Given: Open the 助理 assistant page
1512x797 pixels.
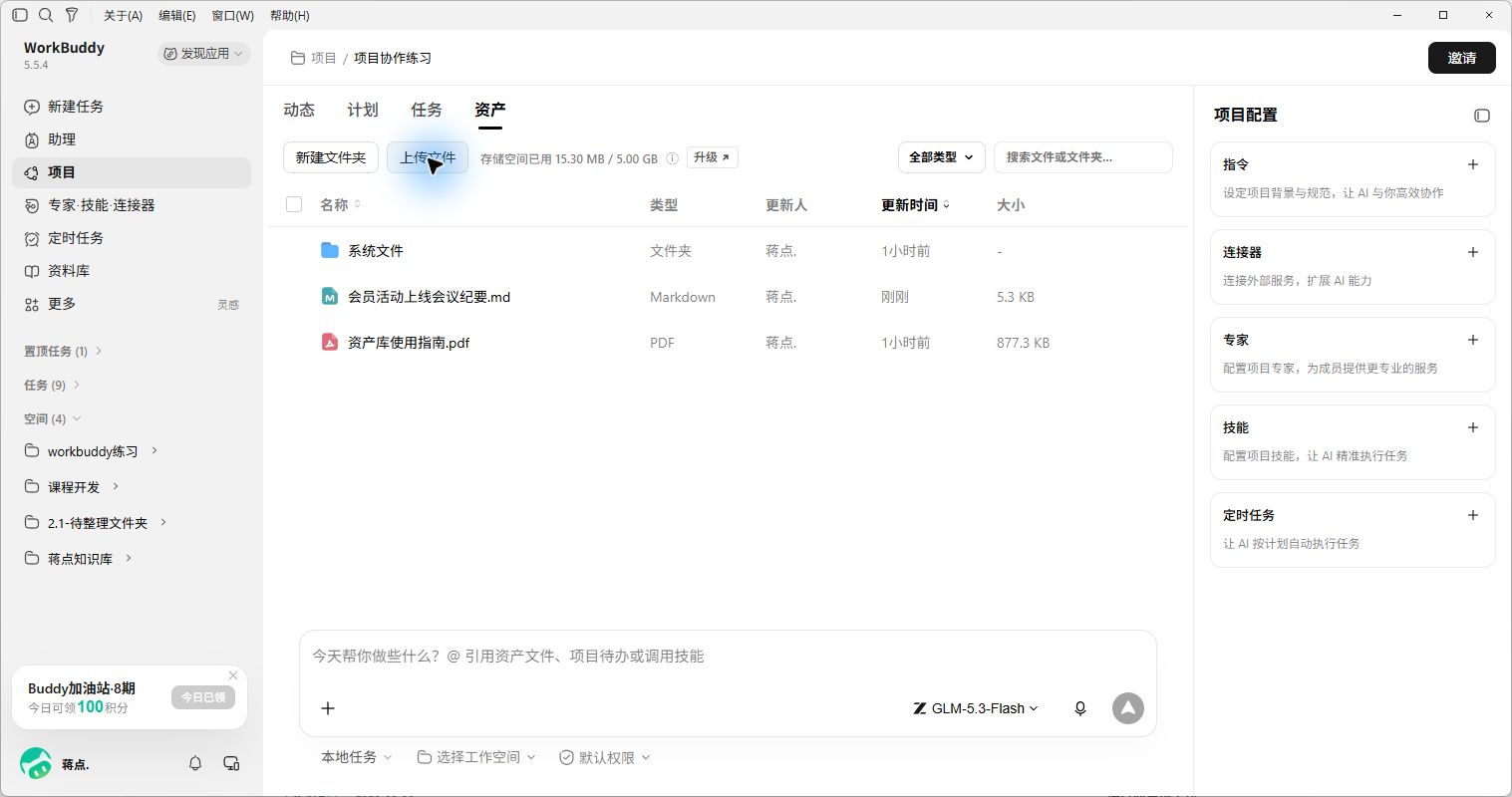Looking at the screenshot, I should click(132, 139).
